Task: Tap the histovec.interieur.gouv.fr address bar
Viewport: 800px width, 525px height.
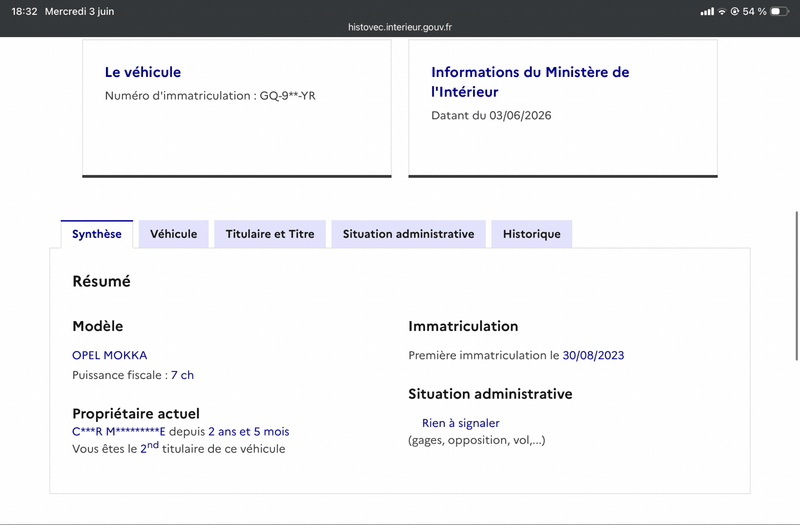Action: point(400,27)
